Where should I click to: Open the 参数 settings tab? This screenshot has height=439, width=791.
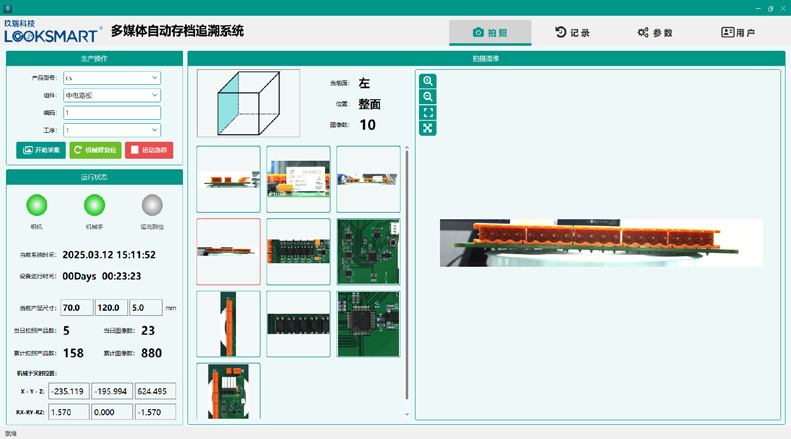655,33
